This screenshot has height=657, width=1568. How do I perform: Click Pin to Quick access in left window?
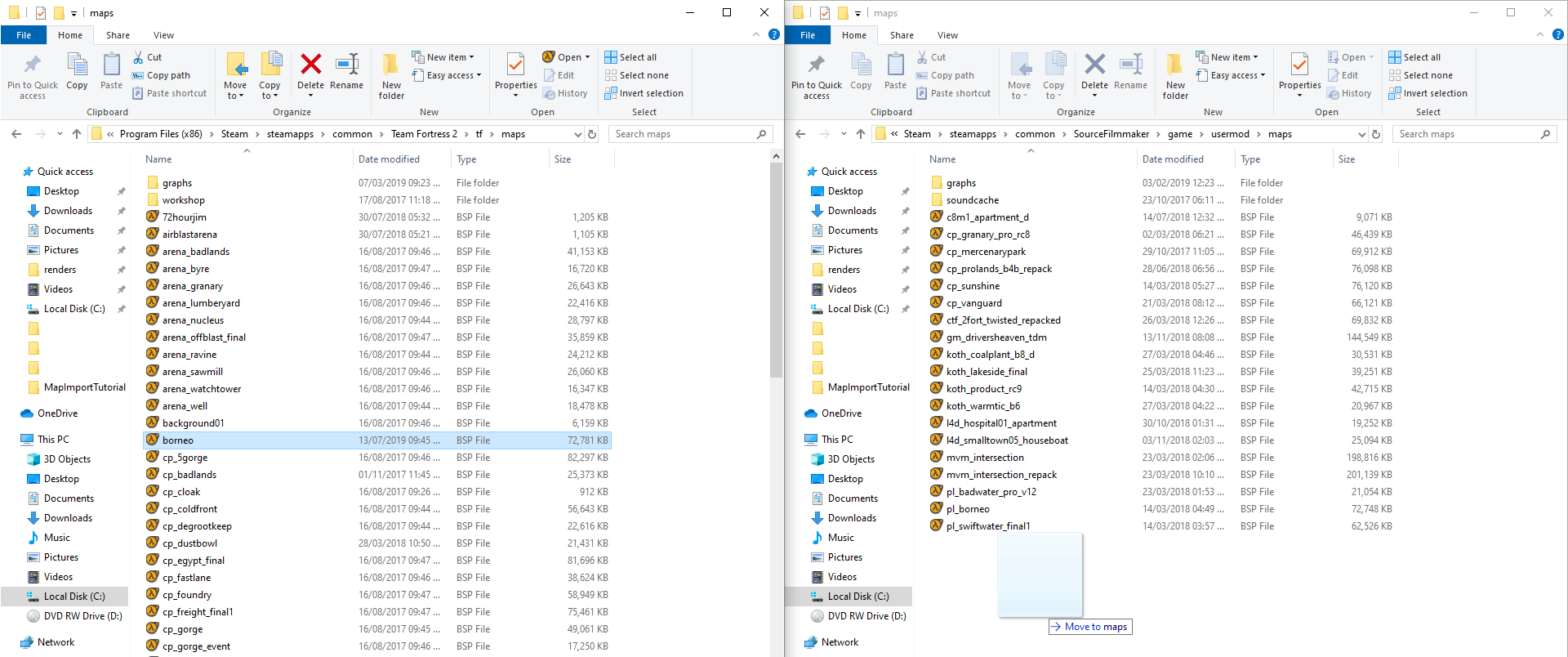click(33, 76)
